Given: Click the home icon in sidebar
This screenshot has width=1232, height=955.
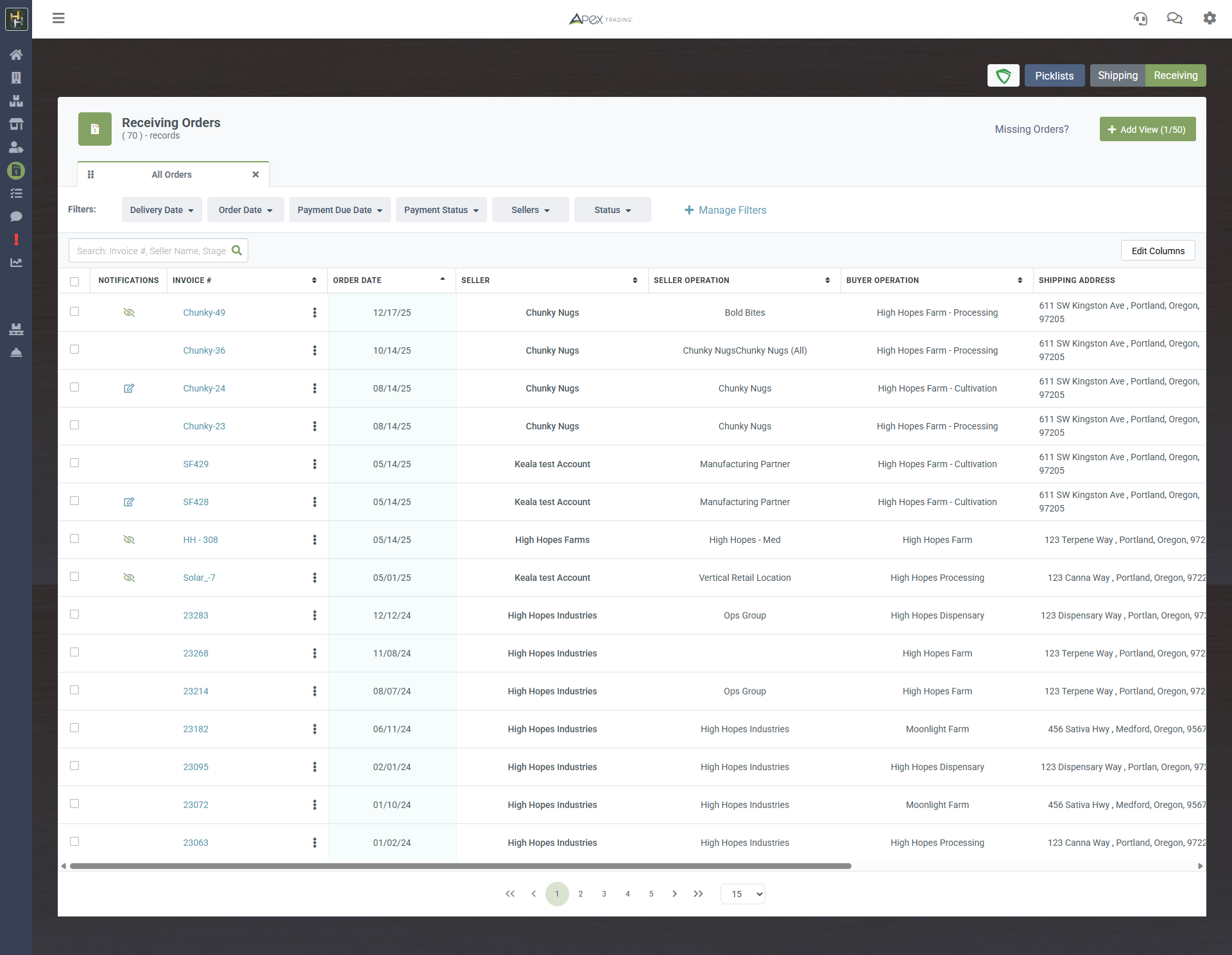Looking at the screenshot, I should 16,55.
